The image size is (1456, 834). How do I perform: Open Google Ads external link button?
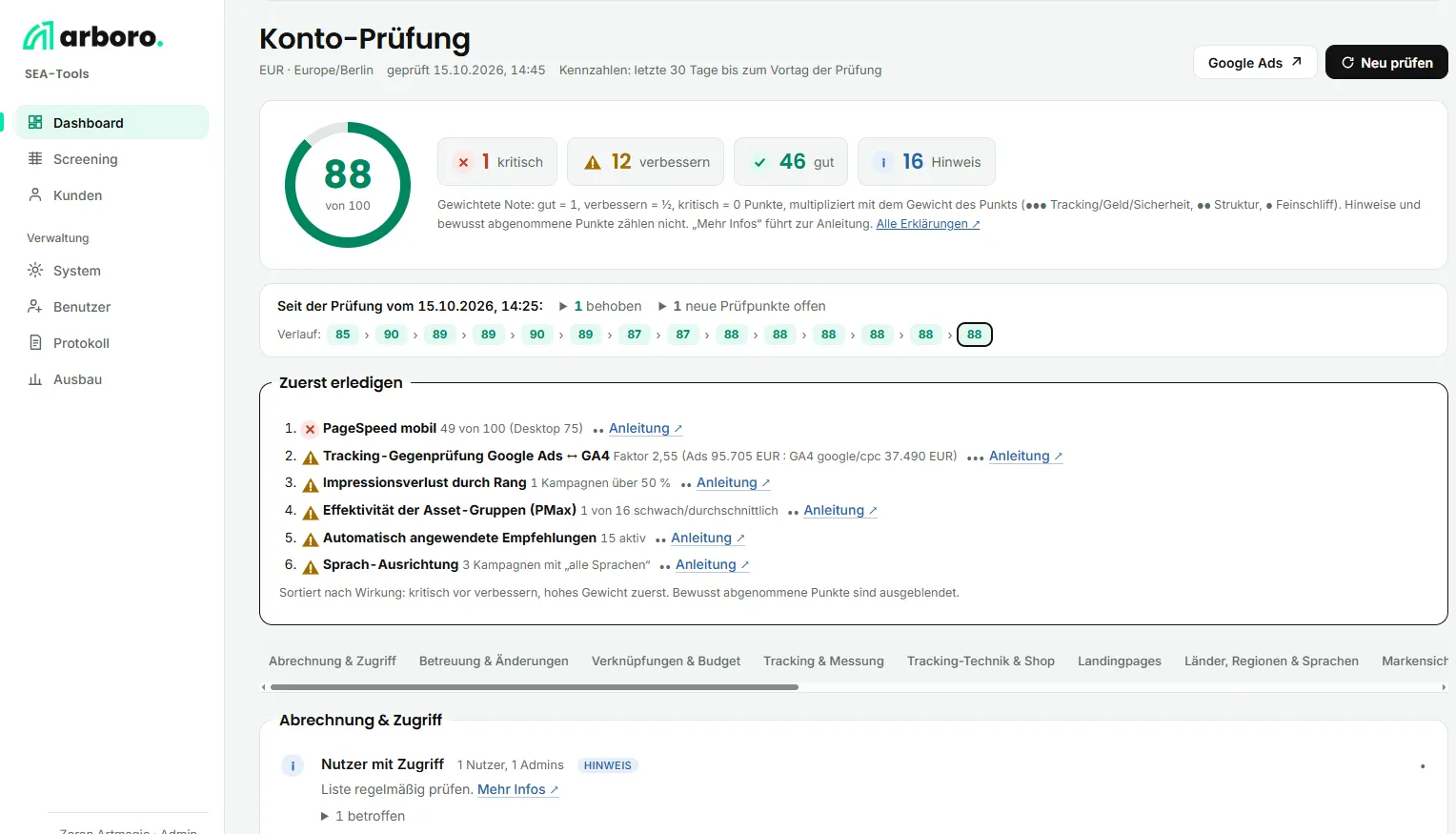1255,62
